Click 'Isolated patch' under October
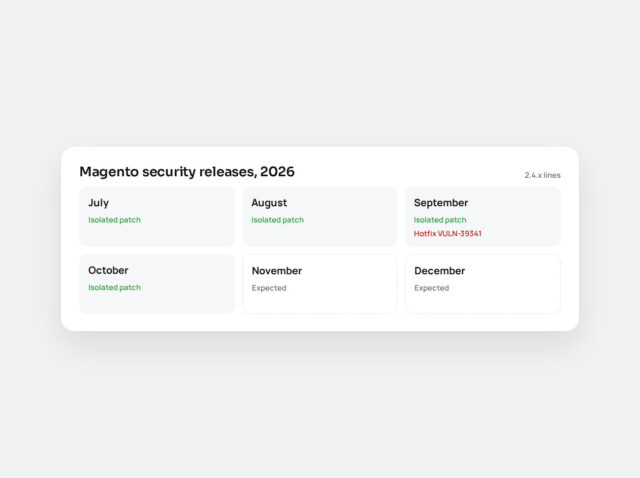Screen dimensions: 640x478 (114, 287)
